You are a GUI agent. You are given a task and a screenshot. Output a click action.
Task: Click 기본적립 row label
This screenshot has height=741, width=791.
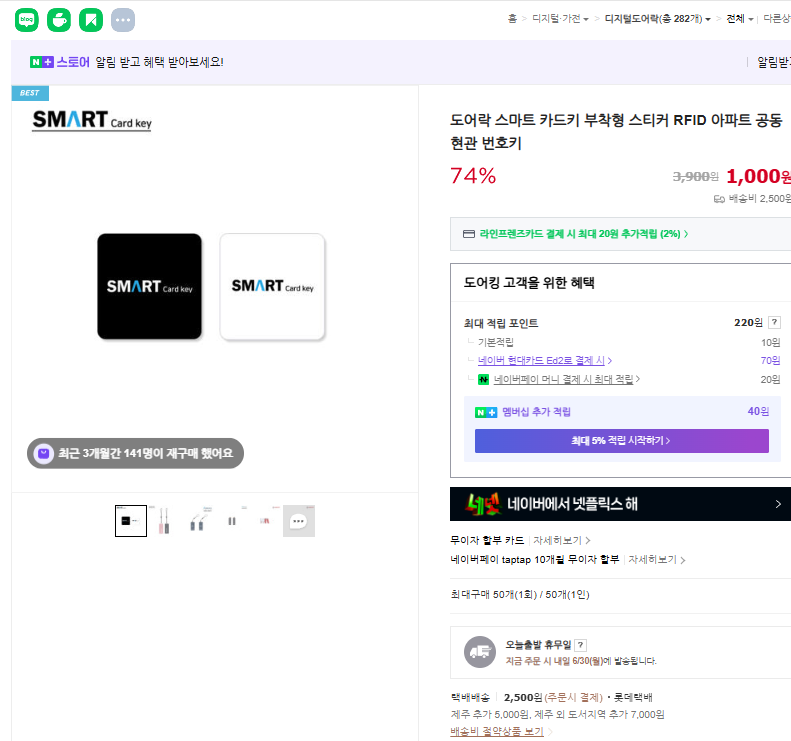495,343
